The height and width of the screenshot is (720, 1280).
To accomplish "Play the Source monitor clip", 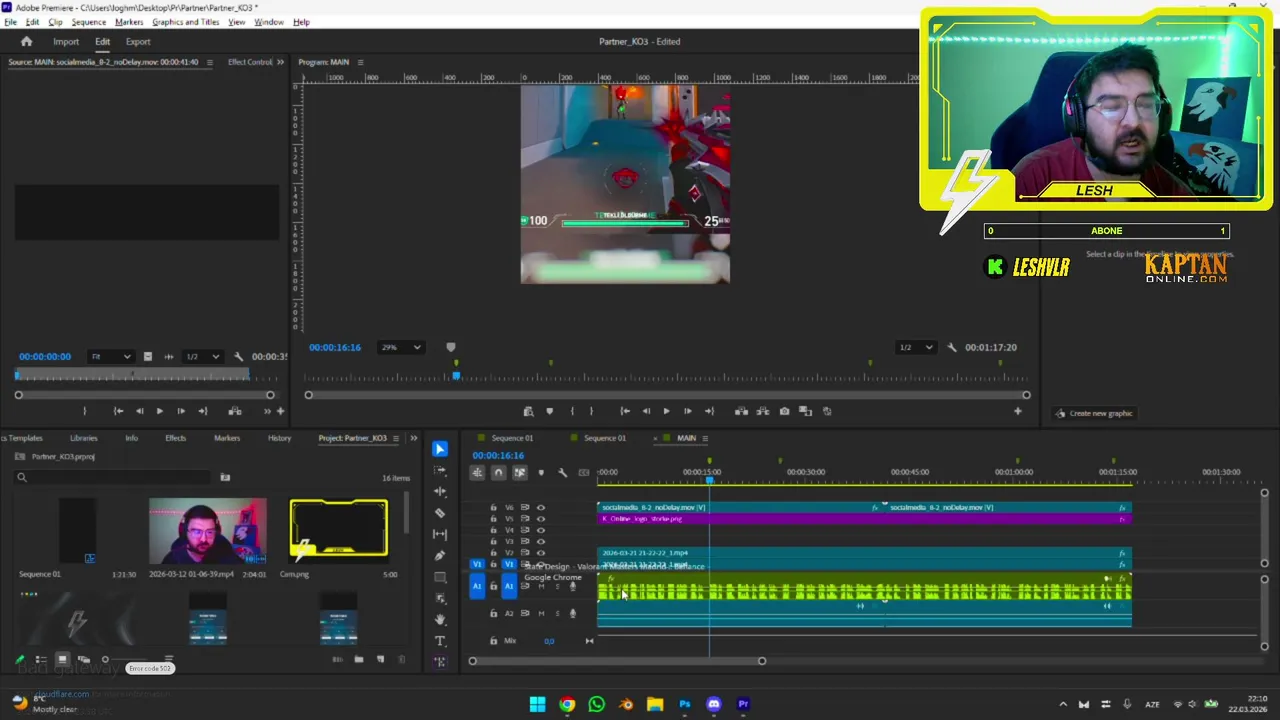I will 159,411.
